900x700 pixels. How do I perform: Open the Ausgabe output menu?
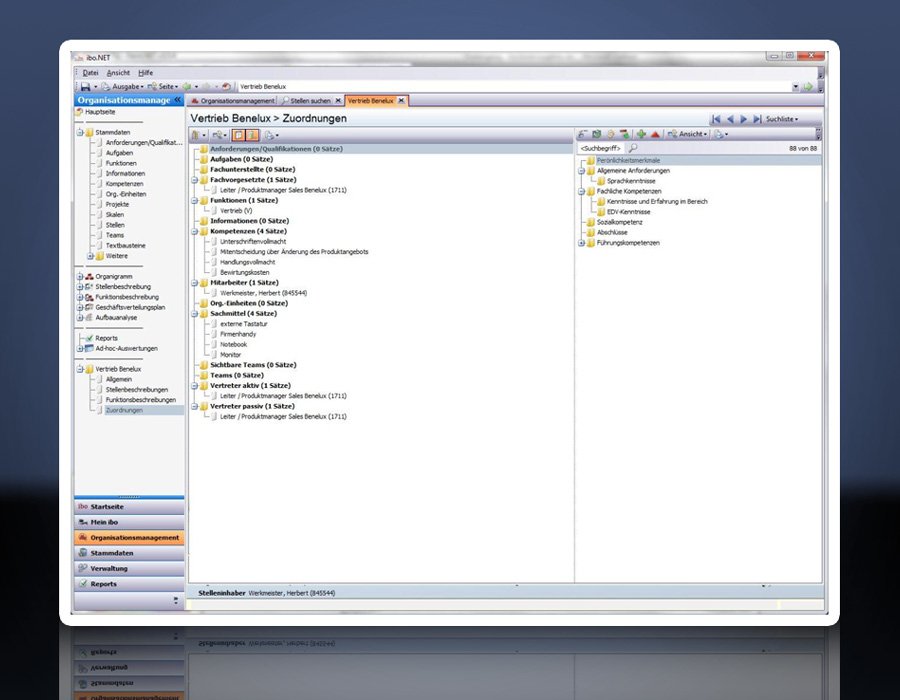pos(122,87)
